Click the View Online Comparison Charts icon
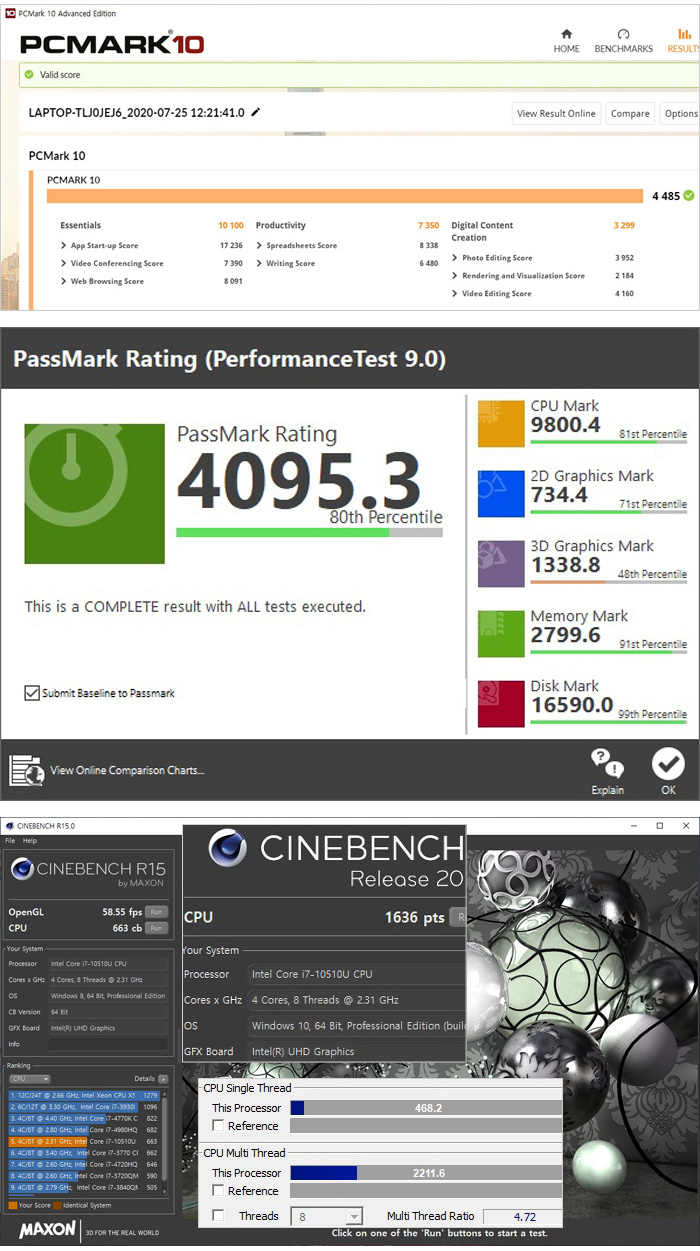This screenshot has width=700, height=1251. tap(26, 770)
